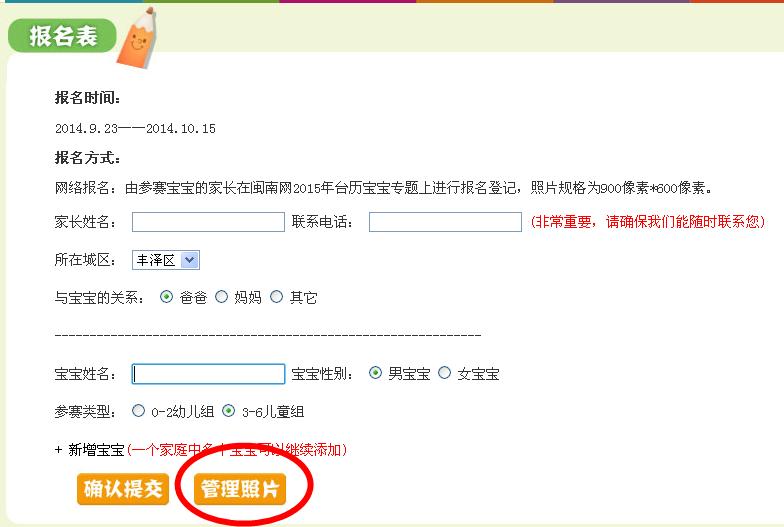Open 管理照片 photo management button
Image resolution: width=784 pixels, height=527 pixels.
click(240, 489)
